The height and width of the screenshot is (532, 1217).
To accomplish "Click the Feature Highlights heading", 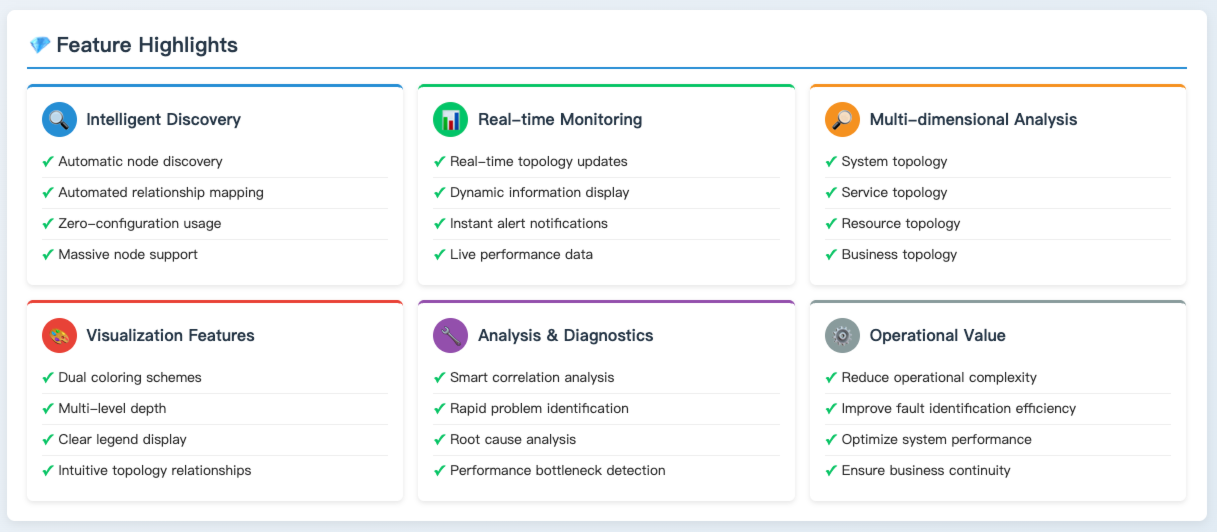I will click(x=147, y=45).
